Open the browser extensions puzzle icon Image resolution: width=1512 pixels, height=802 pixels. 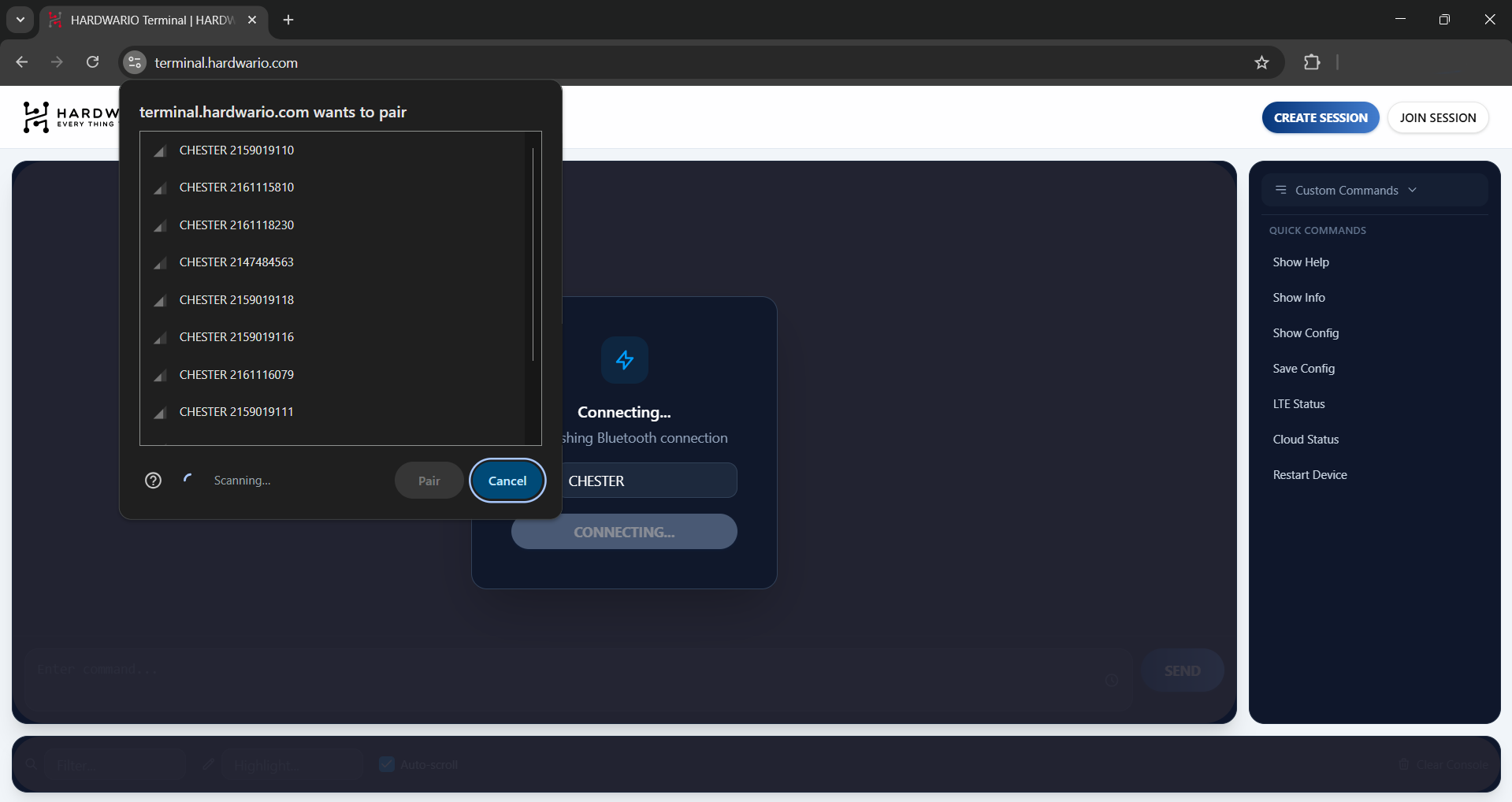[x=1312, y=62]
